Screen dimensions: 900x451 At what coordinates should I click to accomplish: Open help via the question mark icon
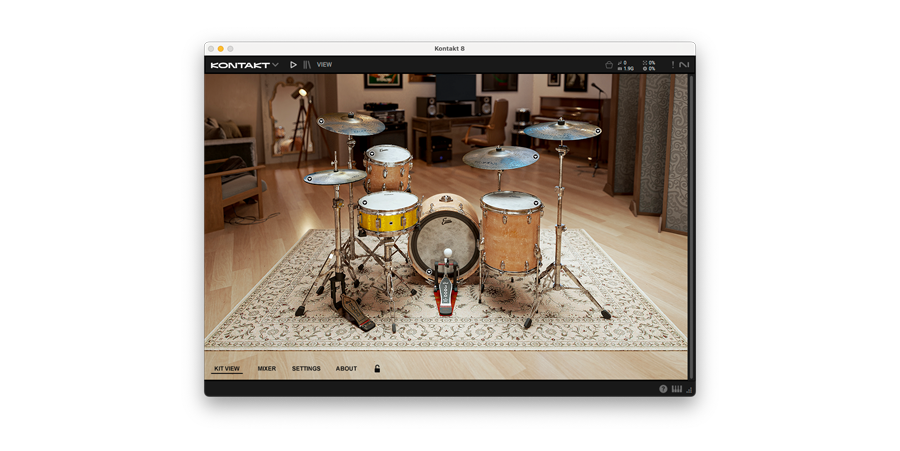coord(663,389)
